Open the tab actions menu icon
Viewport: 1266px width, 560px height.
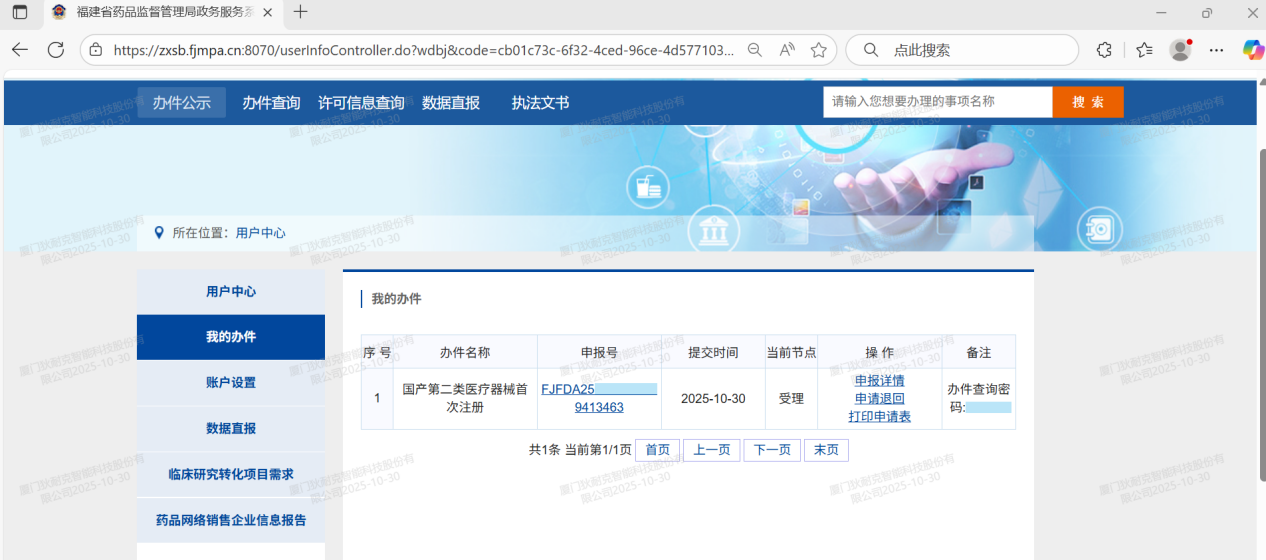click(x=20, y=12)
